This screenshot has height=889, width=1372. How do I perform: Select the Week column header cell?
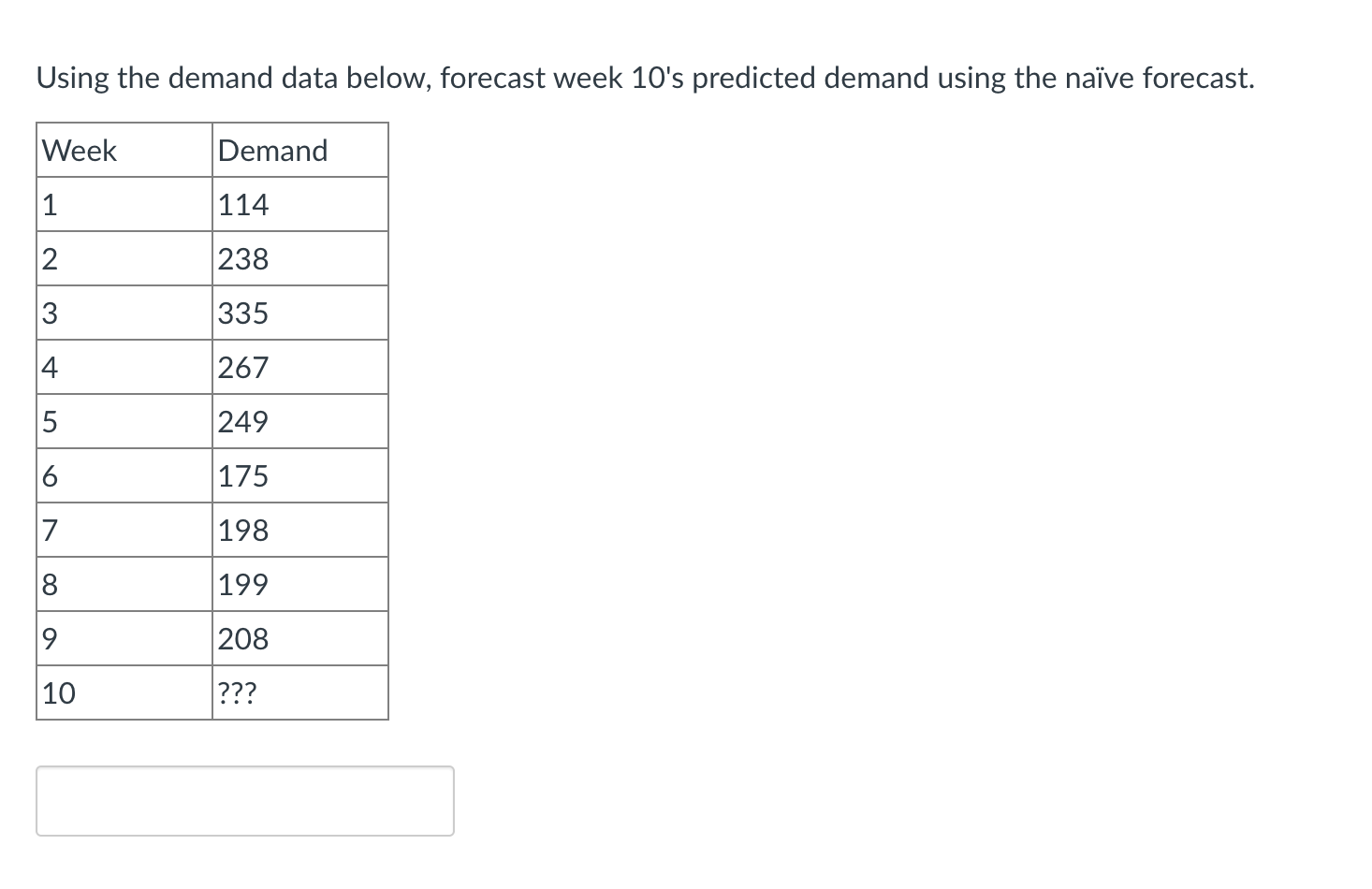pos(122,150)
